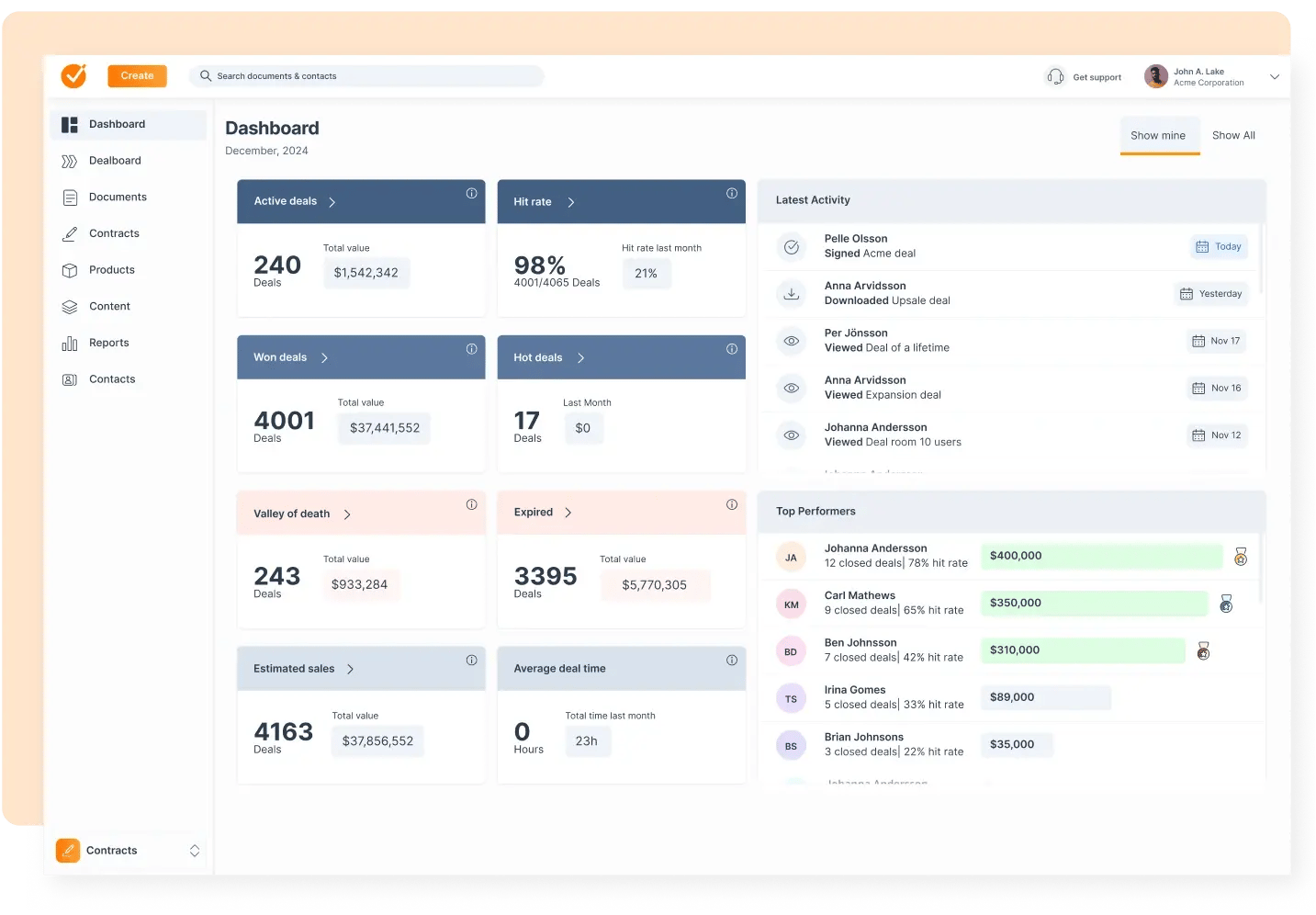Click the info icon on Valley of death card
Screen dimensions: 1316x915
click(471, 504)
